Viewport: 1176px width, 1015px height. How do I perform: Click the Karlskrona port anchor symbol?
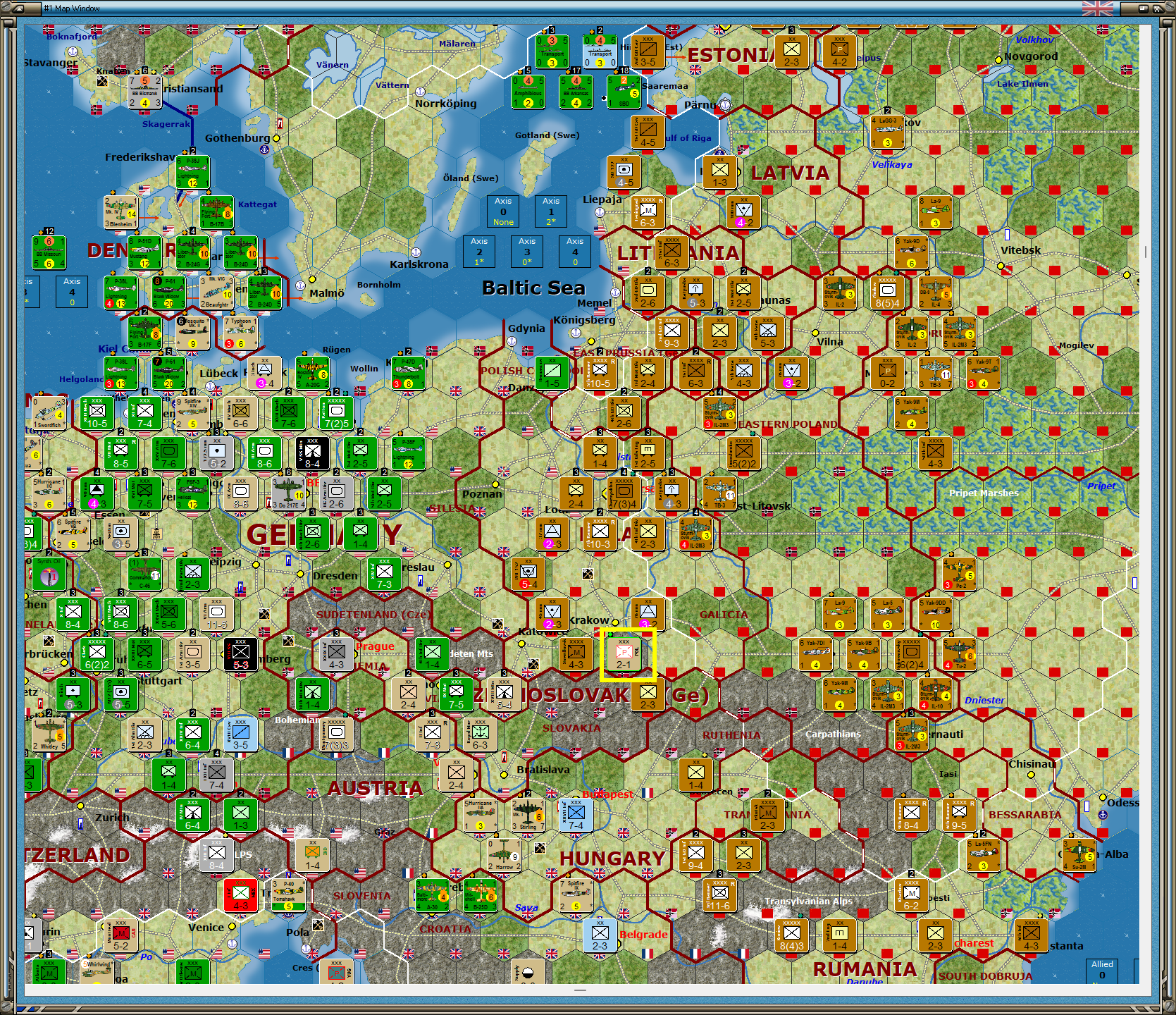(416, 253)
